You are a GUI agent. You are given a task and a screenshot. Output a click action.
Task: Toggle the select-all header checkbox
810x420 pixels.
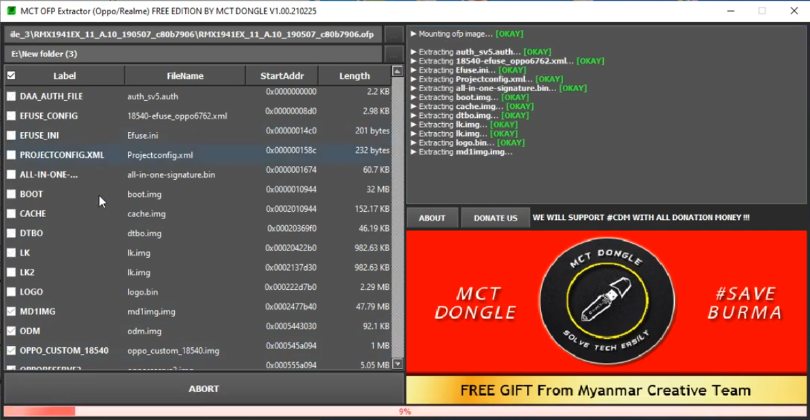[x=11, y=75]
